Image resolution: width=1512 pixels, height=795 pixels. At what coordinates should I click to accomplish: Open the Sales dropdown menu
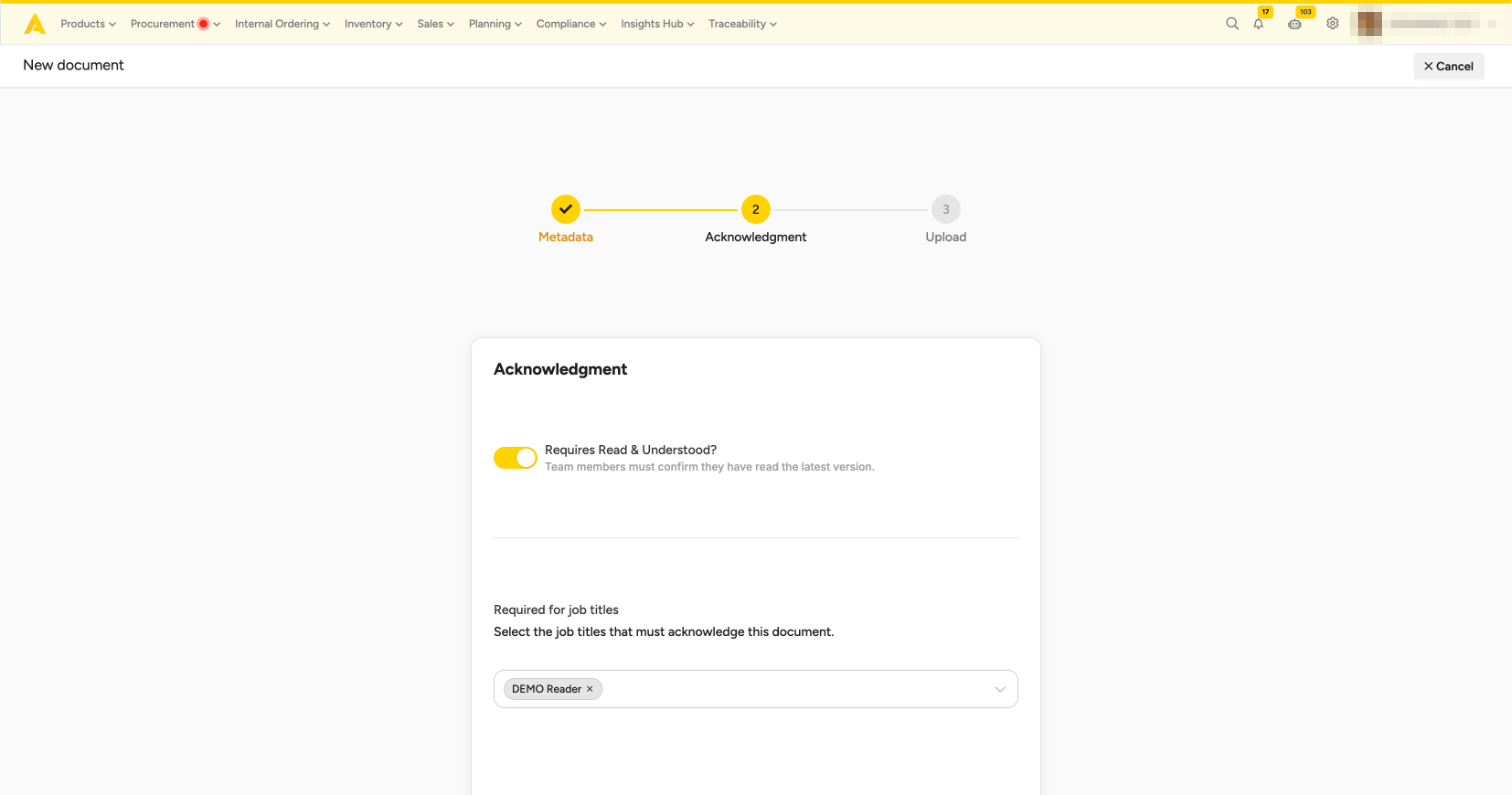pos(436,24)
